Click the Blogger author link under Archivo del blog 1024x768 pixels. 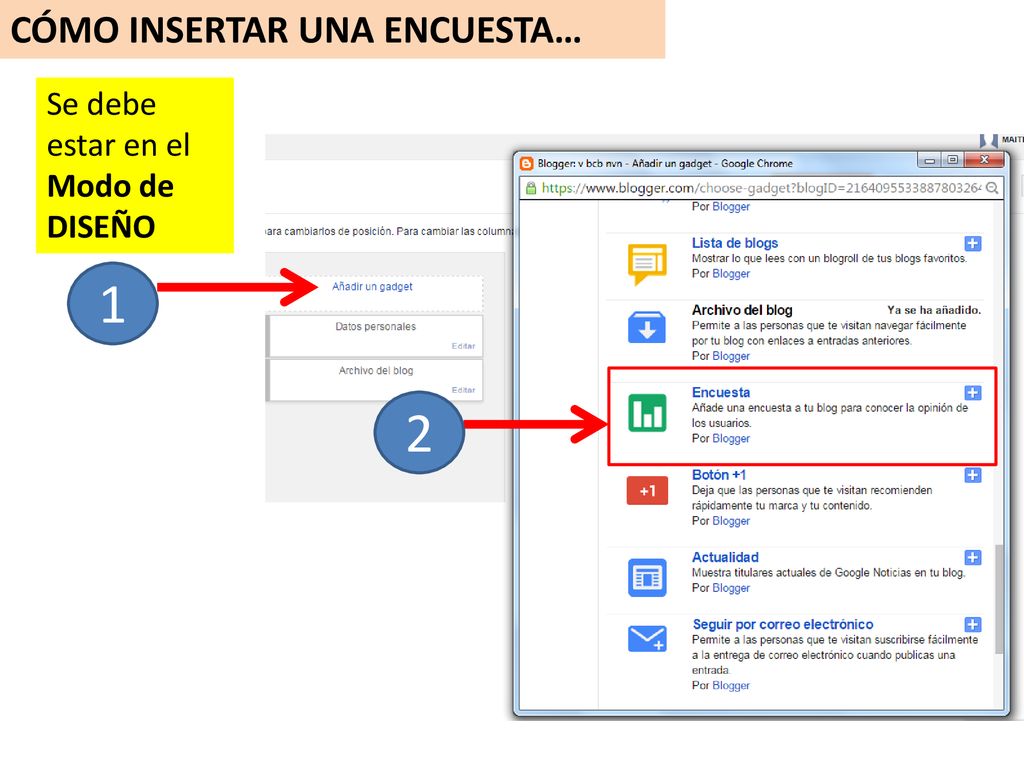(x=731, y=356)
